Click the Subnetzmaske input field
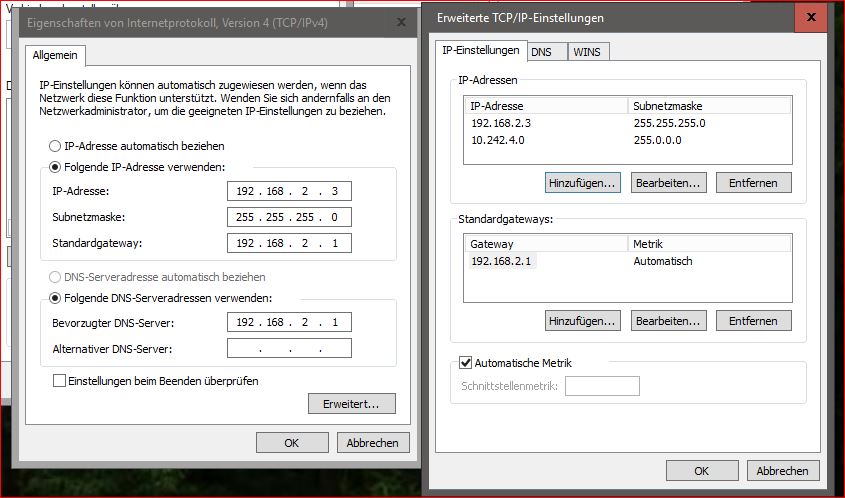 point(289,217)
